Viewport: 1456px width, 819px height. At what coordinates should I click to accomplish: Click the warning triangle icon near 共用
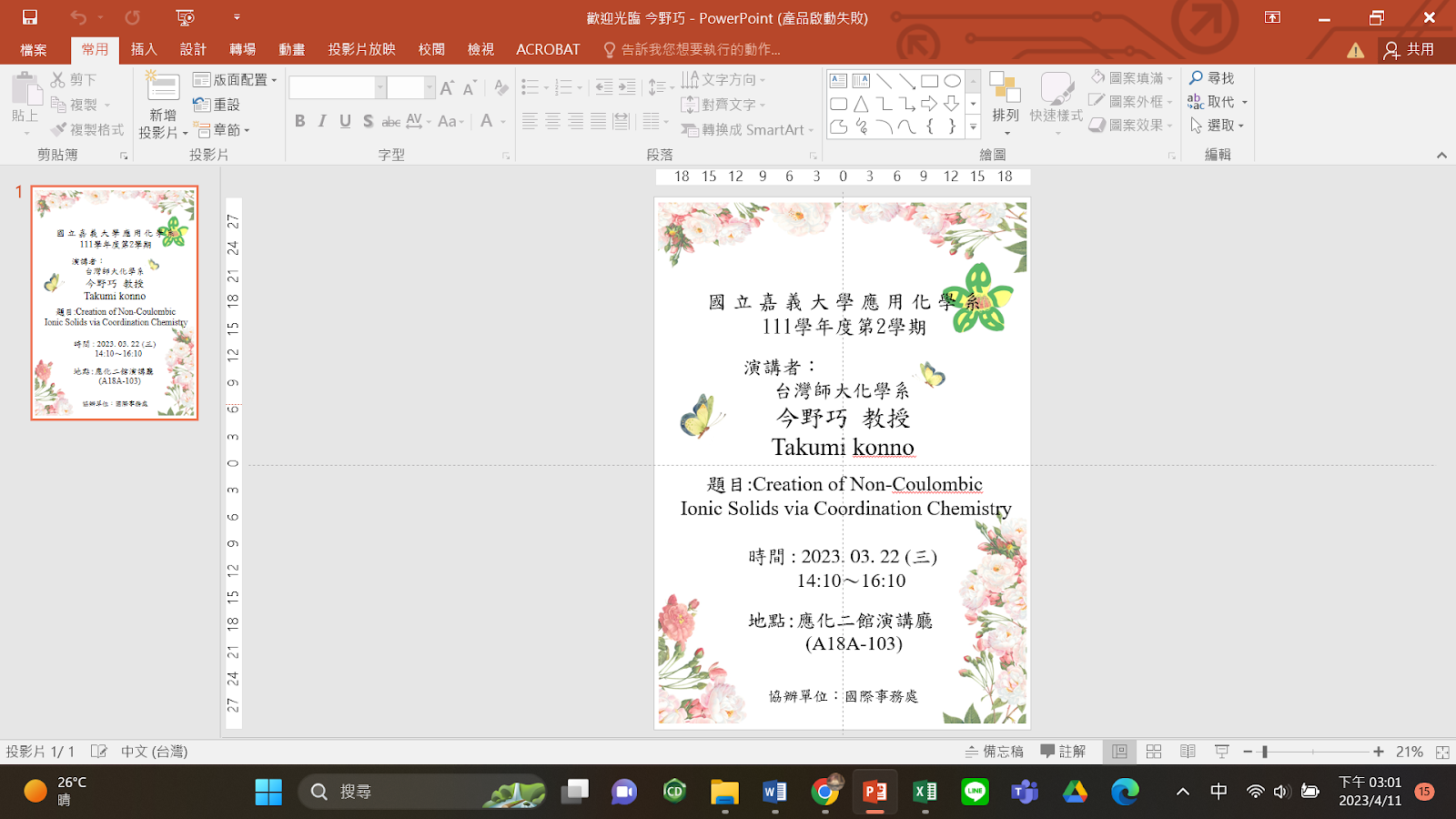(x=1356, y=50)
